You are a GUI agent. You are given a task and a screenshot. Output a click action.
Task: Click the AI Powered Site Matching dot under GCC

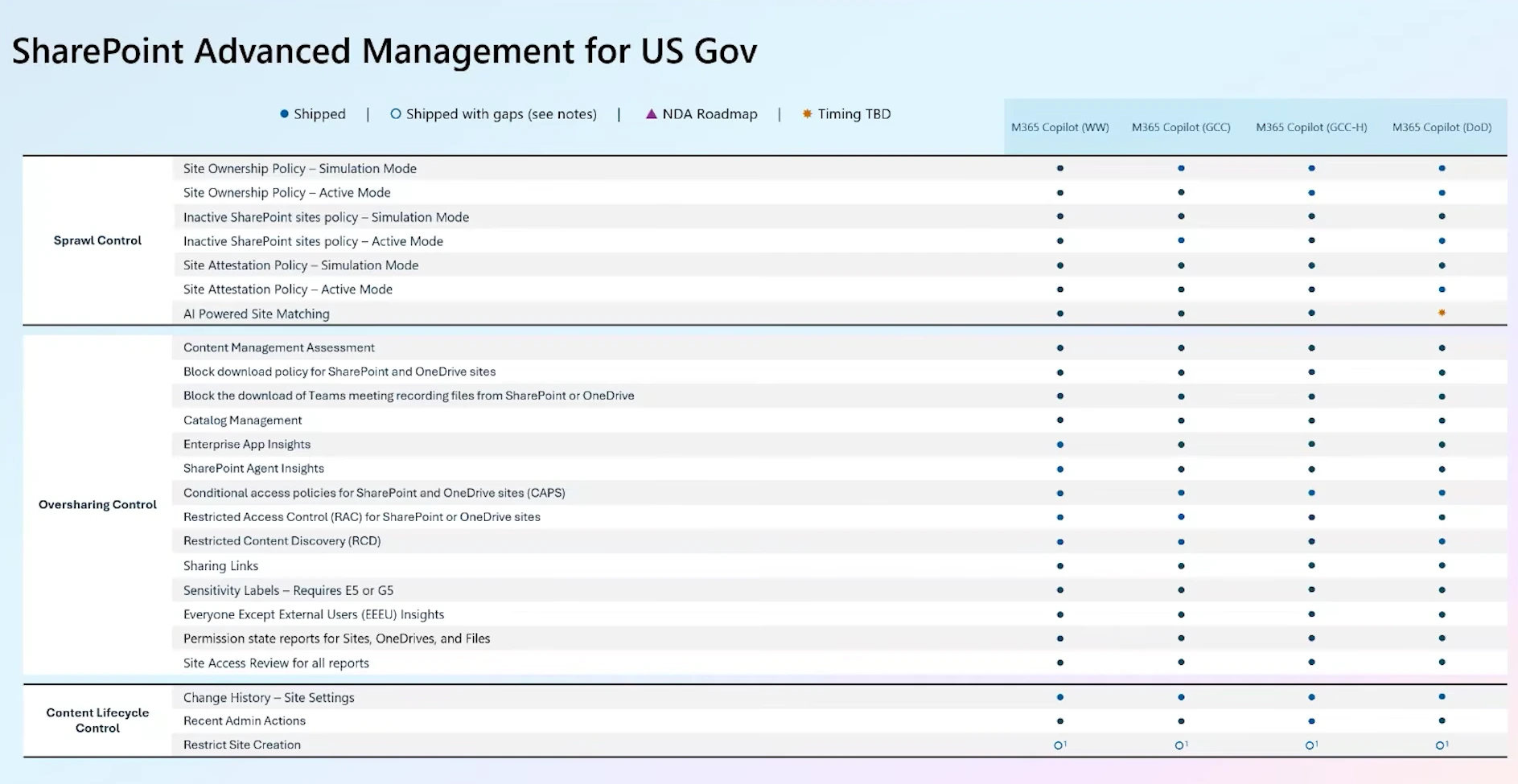click(1181, 314)
